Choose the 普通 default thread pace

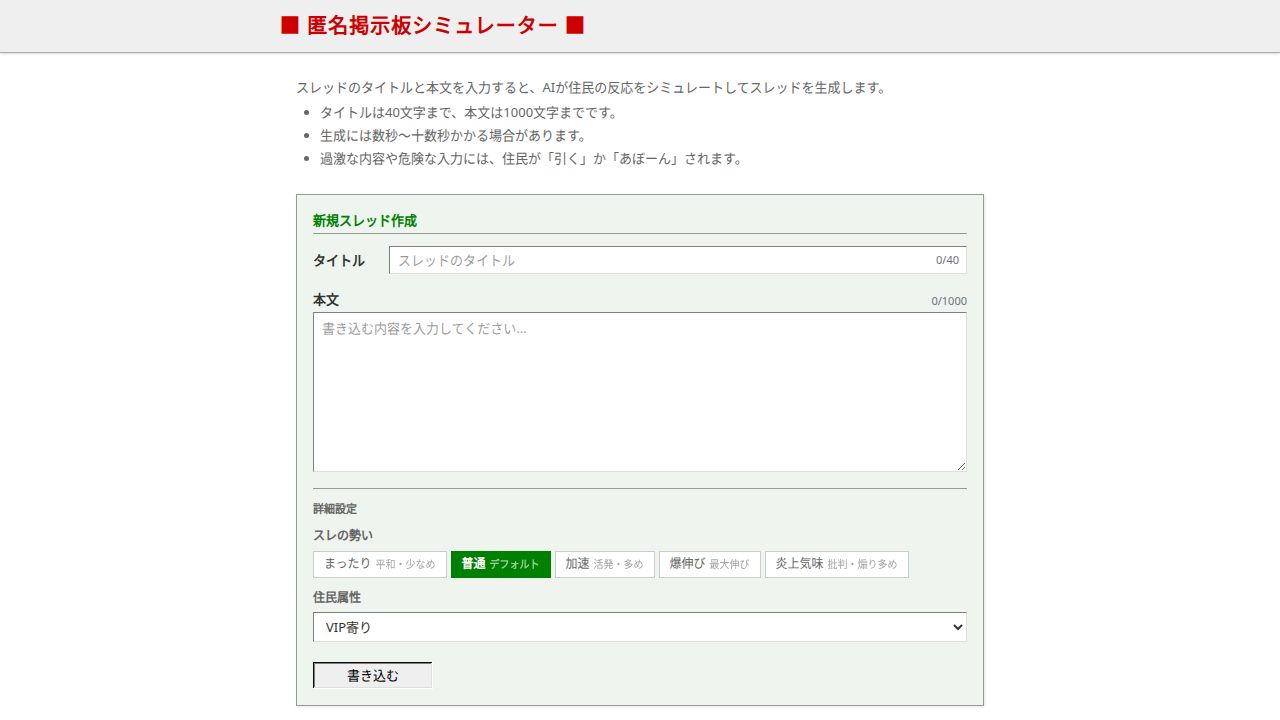click(501, 564)
